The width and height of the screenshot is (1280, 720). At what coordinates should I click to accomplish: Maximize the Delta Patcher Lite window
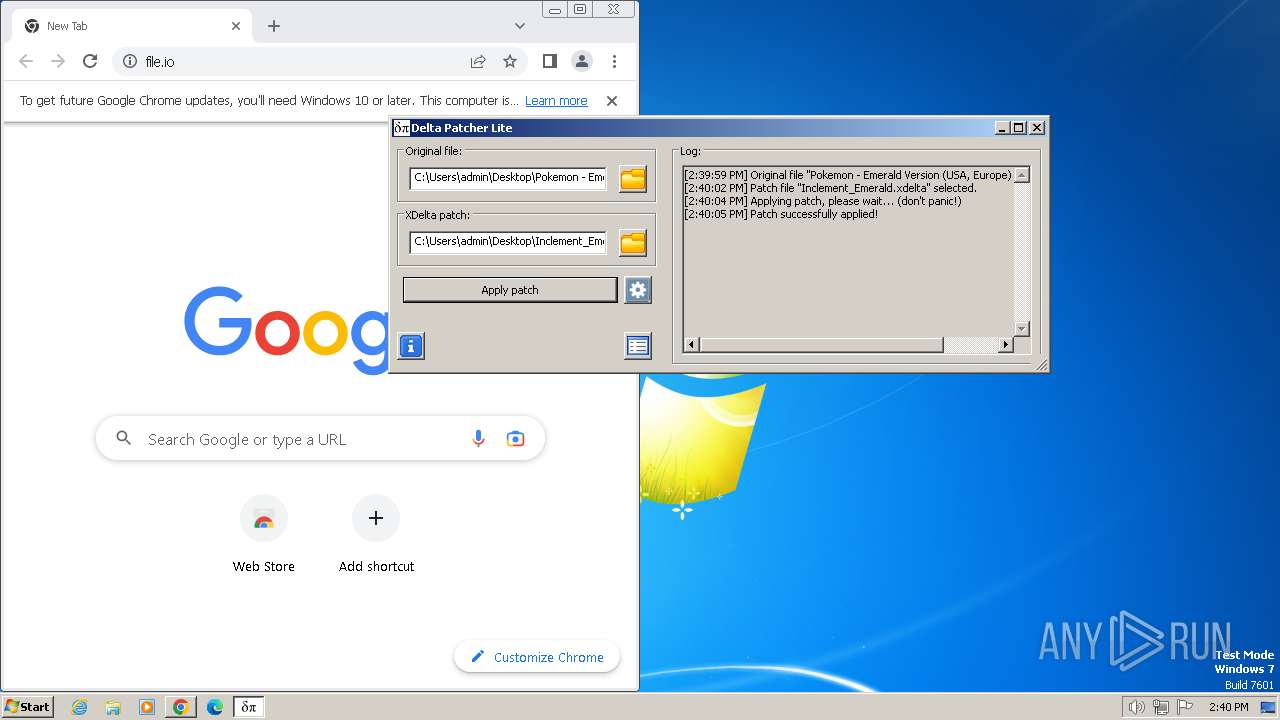[1019, 128]
